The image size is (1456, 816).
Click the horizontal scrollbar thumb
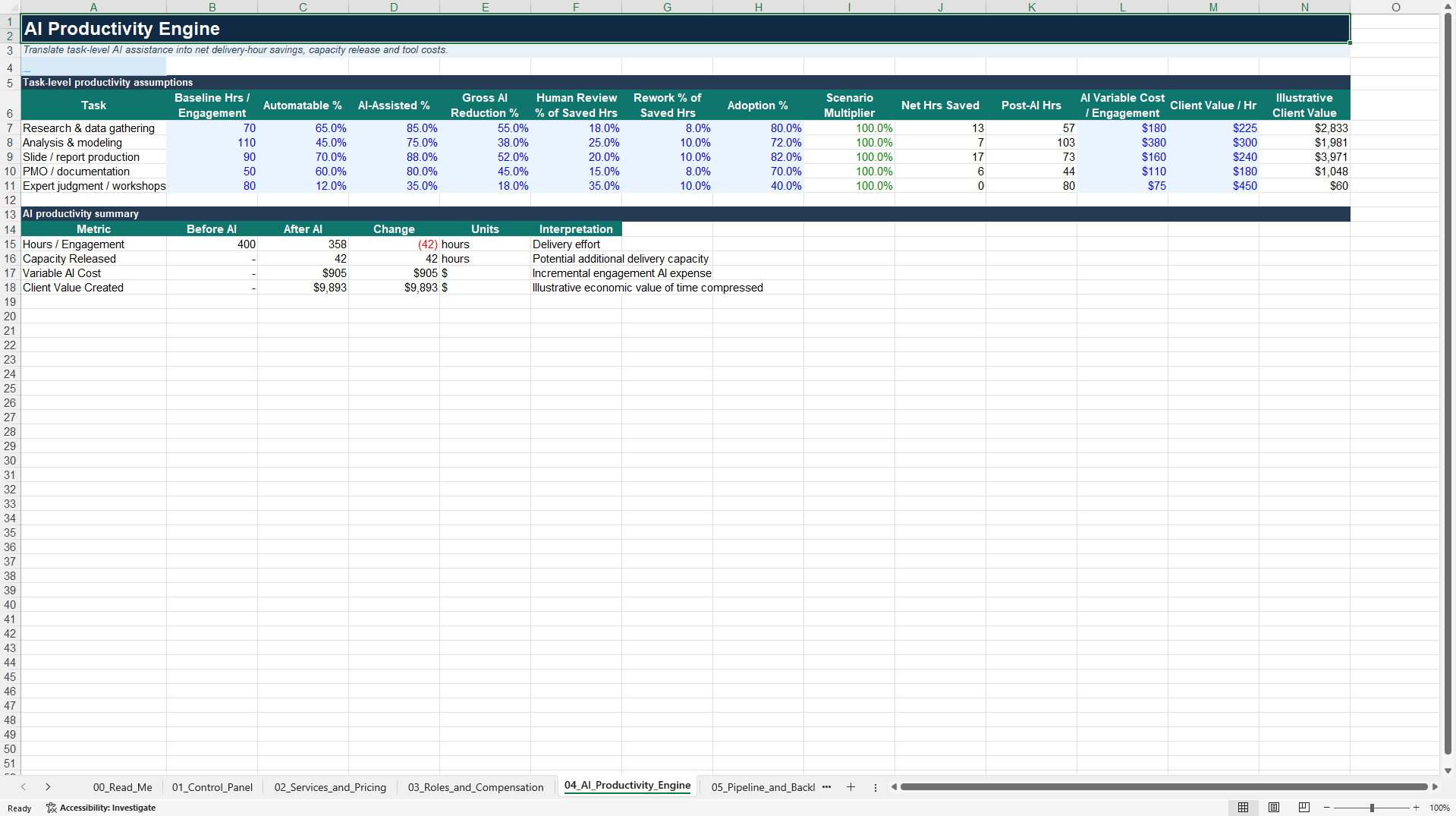[1163, 787]
